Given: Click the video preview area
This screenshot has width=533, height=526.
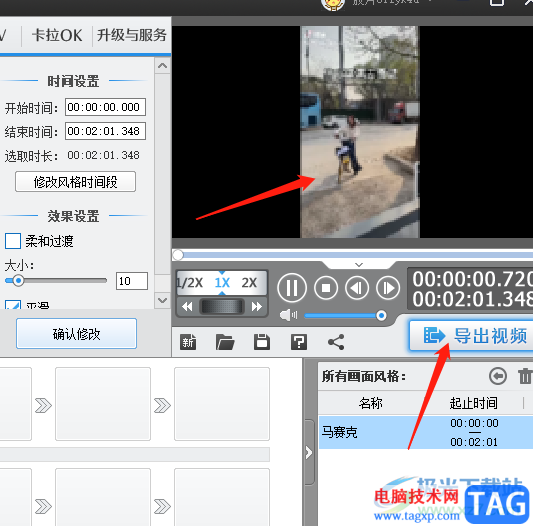Looking at the screenshot, I should (x=353, y=132).
